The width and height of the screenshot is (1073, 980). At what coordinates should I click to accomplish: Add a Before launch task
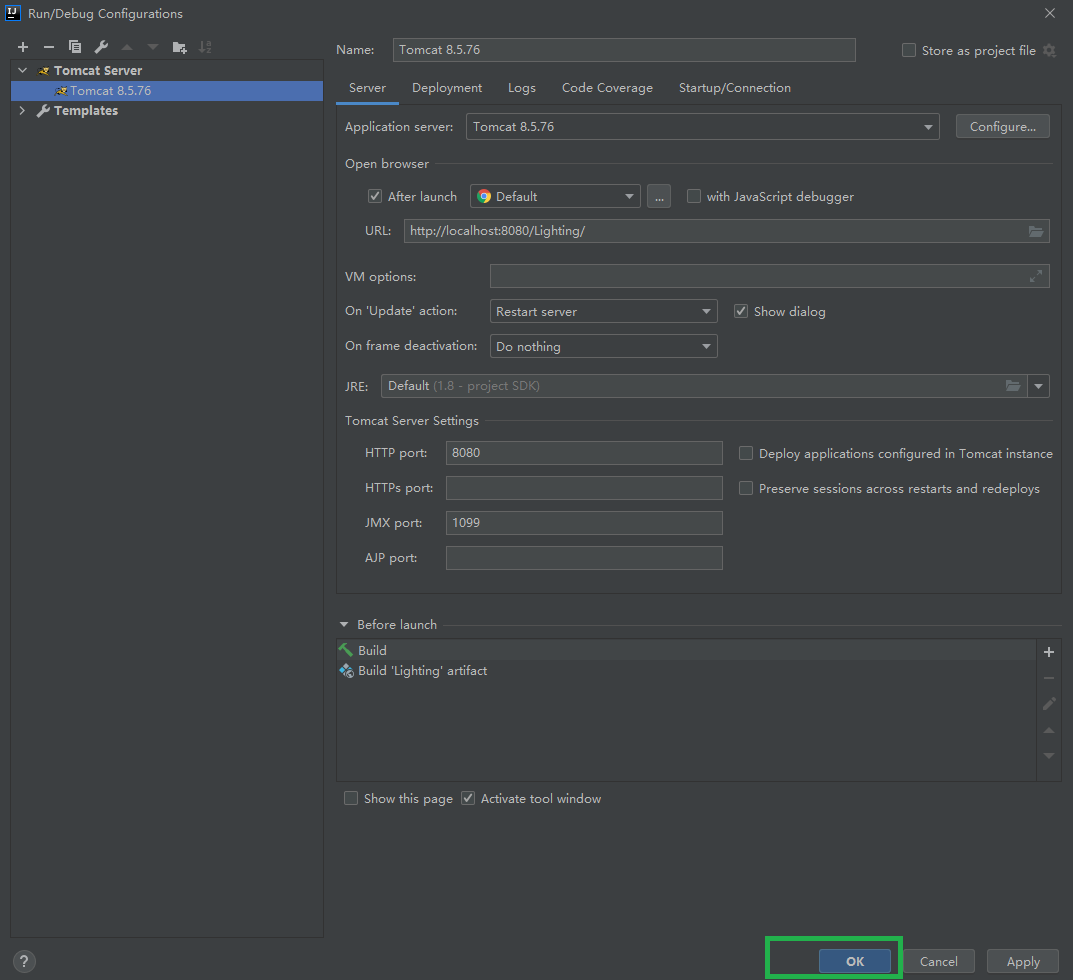(x=1048, y=652)
